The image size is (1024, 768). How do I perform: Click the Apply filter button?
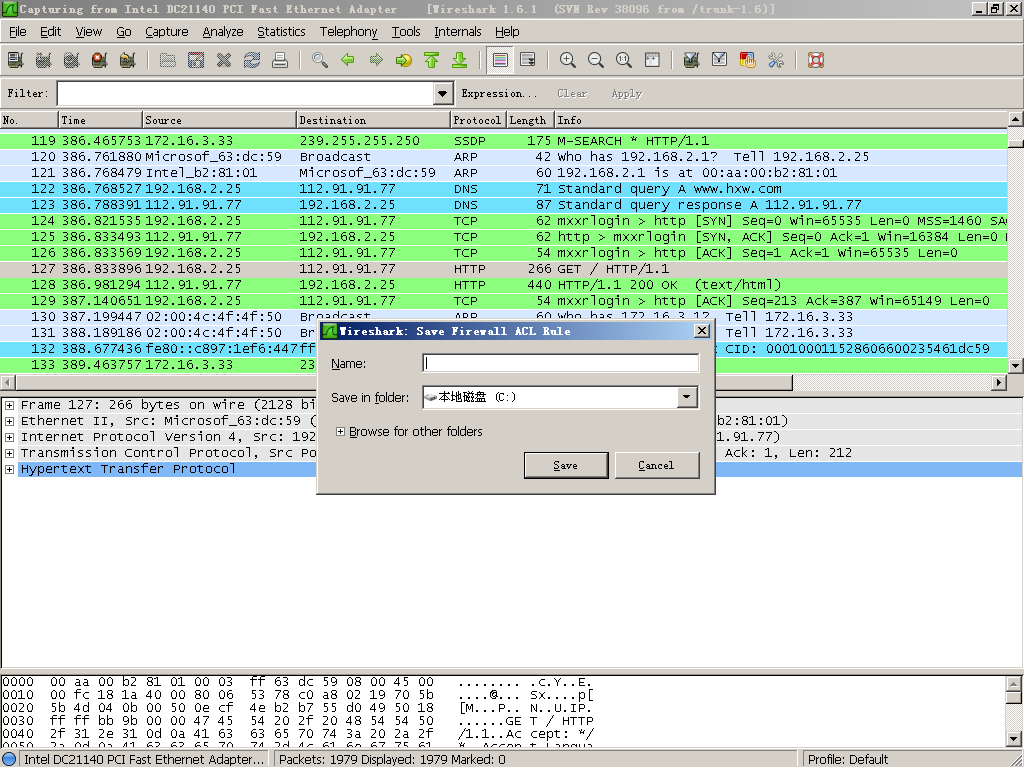point(626,93)
